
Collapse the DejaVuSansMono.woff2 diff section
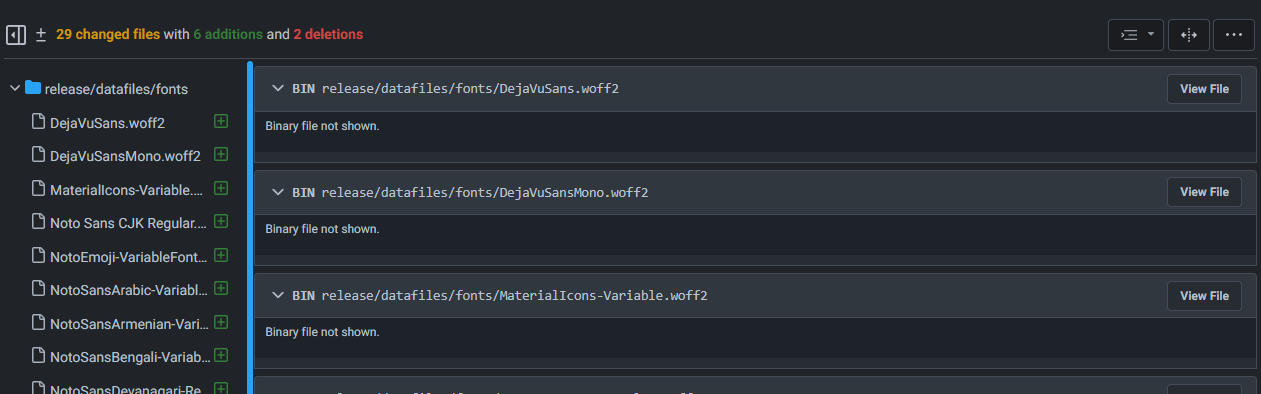[x=277, y=192]
